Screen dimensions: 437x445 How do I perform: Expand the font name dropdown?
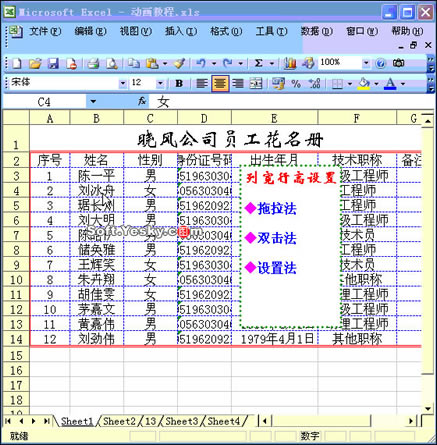123,83
